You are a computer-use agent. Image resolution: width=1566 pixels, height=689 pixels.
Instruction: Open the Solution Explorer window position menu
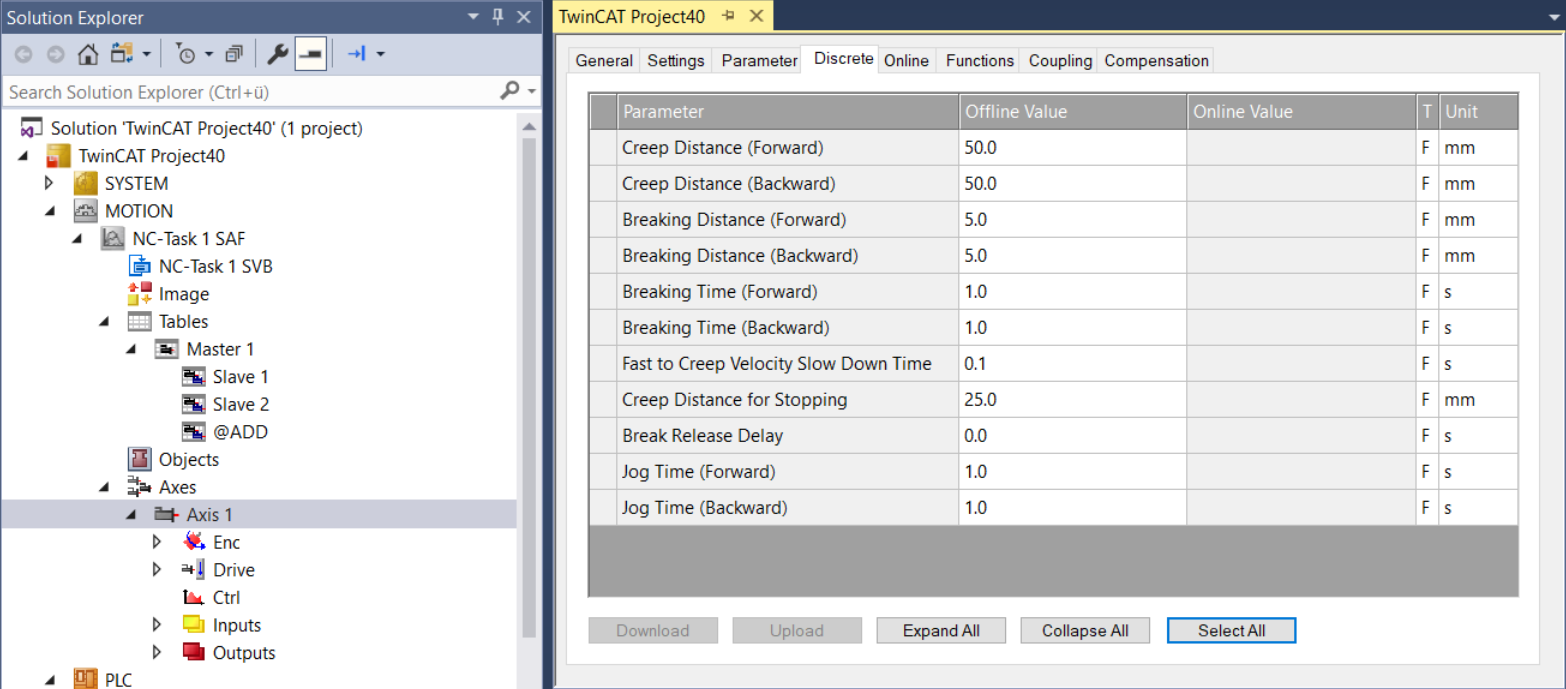tap(473, 17)
